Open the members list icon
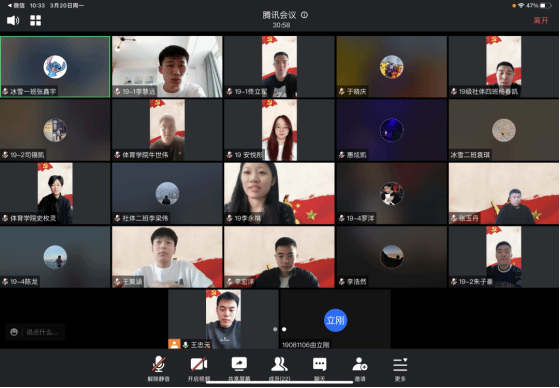The width and height of the screenshot is (560, 388). click(279, 368)
